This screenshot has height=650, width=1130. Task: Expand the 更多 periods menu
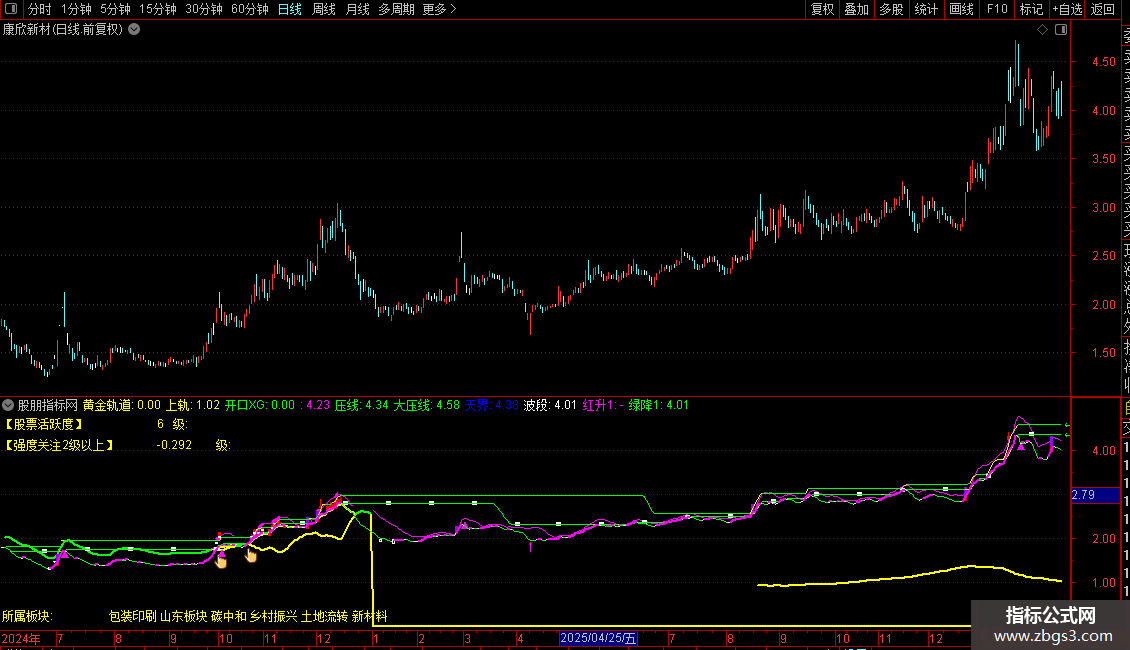pos(440,9)
